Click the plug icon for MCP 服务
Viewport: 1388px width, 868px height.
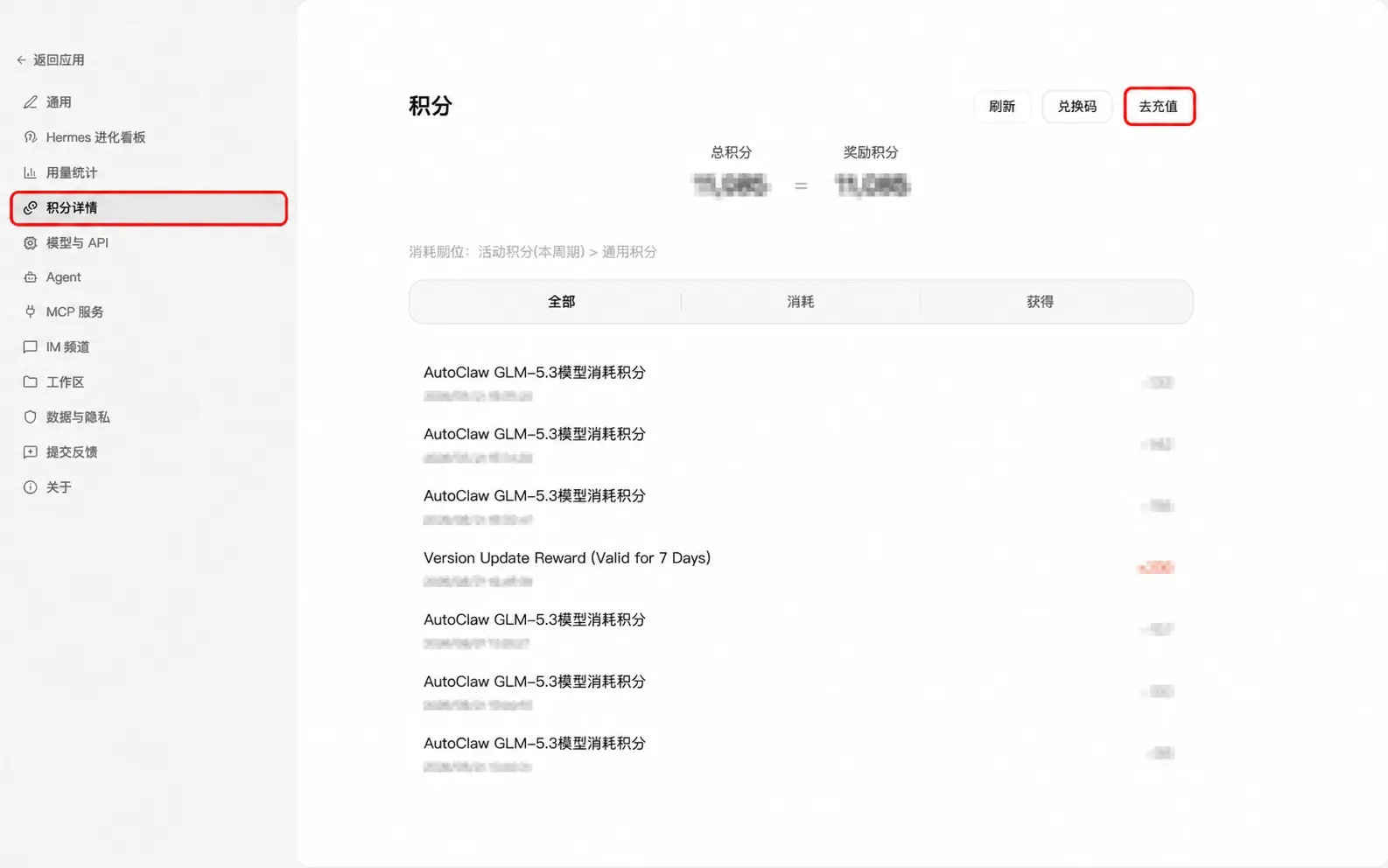[x=31, y=312]
